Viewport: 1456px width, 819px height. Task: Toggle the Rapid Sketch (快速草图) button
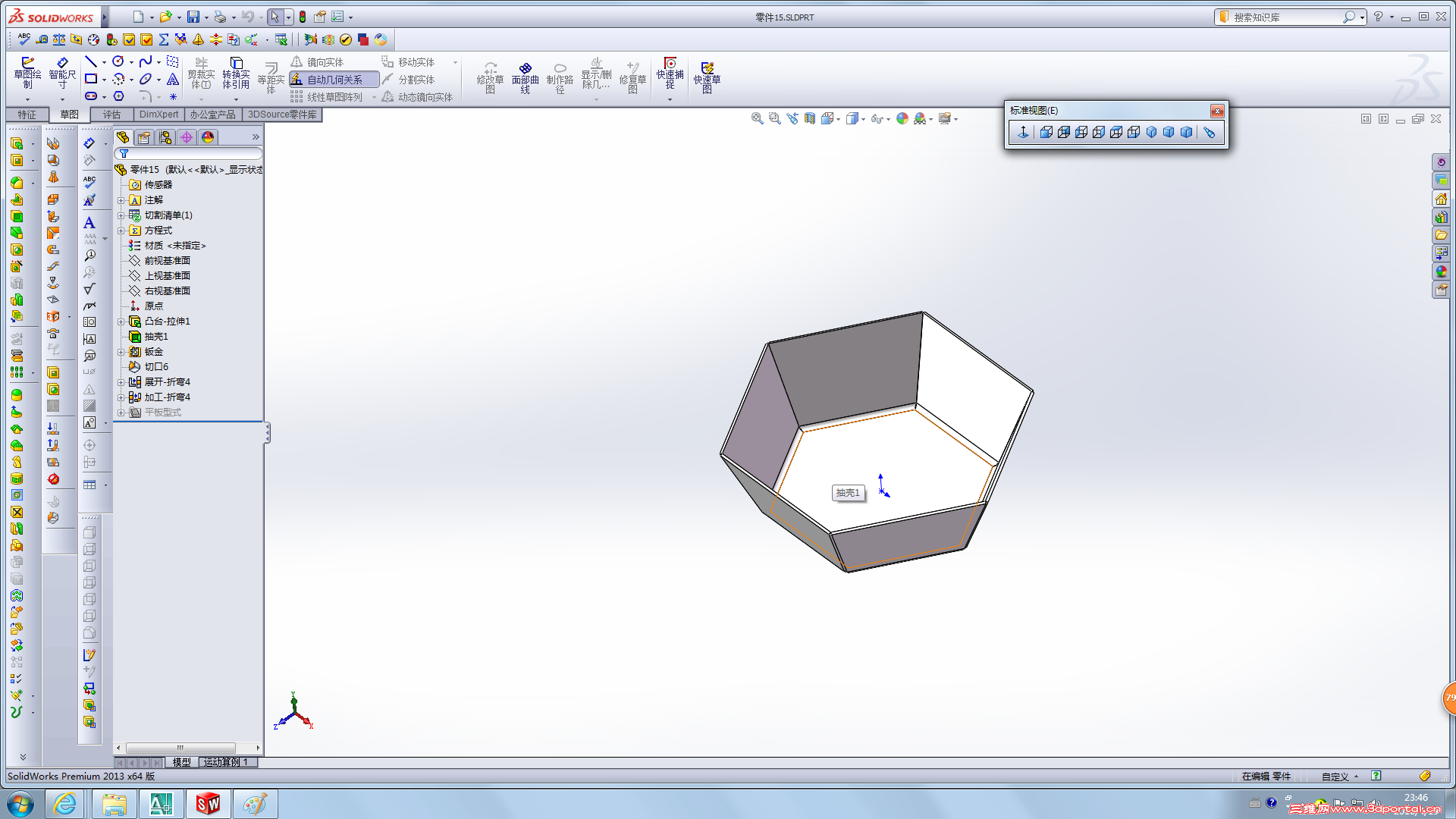pyautogui.click(x=707, y=76)
